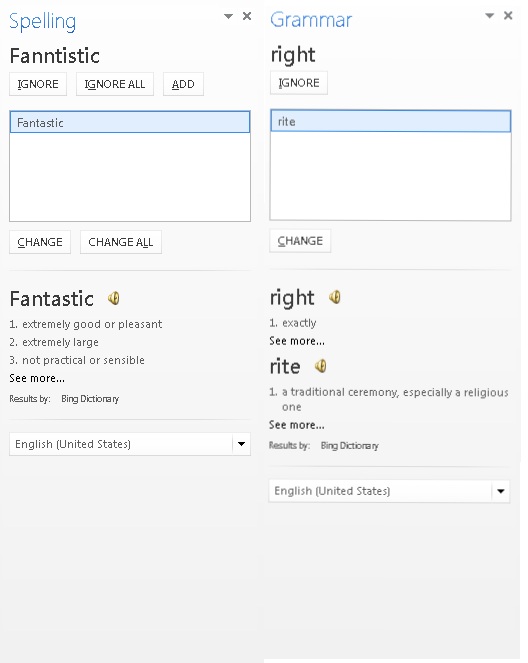
Task: Ignore the grammar issue for right
Action: pos(299,83)
